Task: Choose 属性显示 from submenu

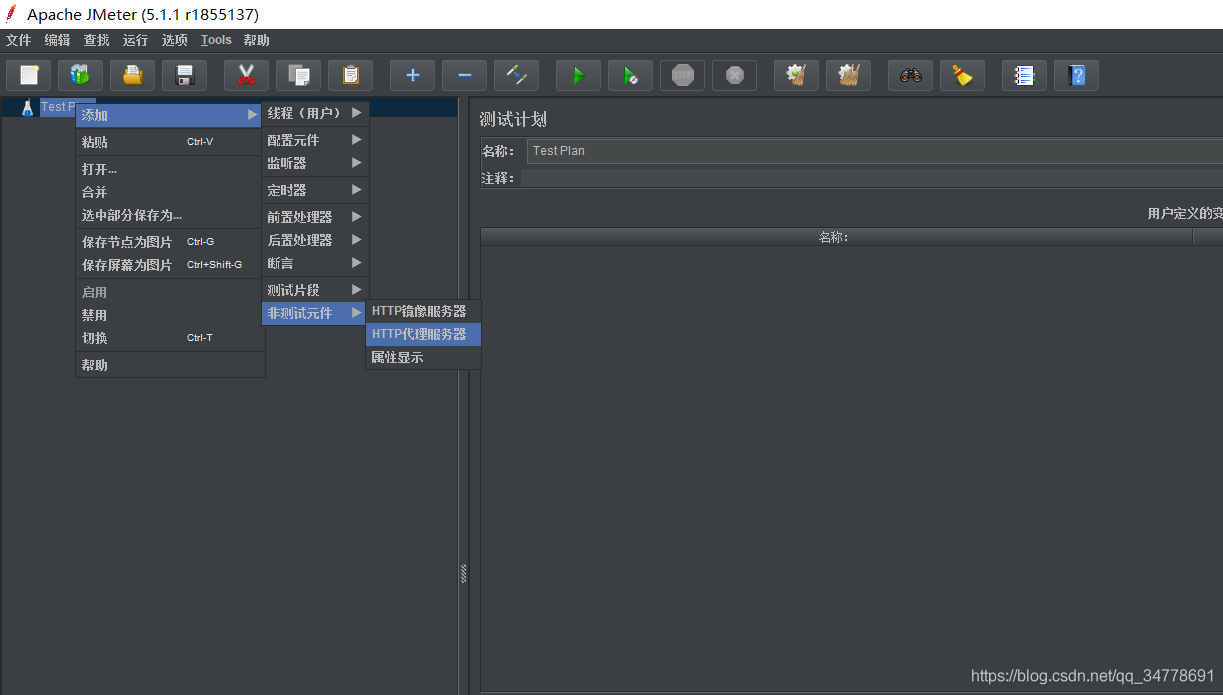Action: (x=424, y=357)
